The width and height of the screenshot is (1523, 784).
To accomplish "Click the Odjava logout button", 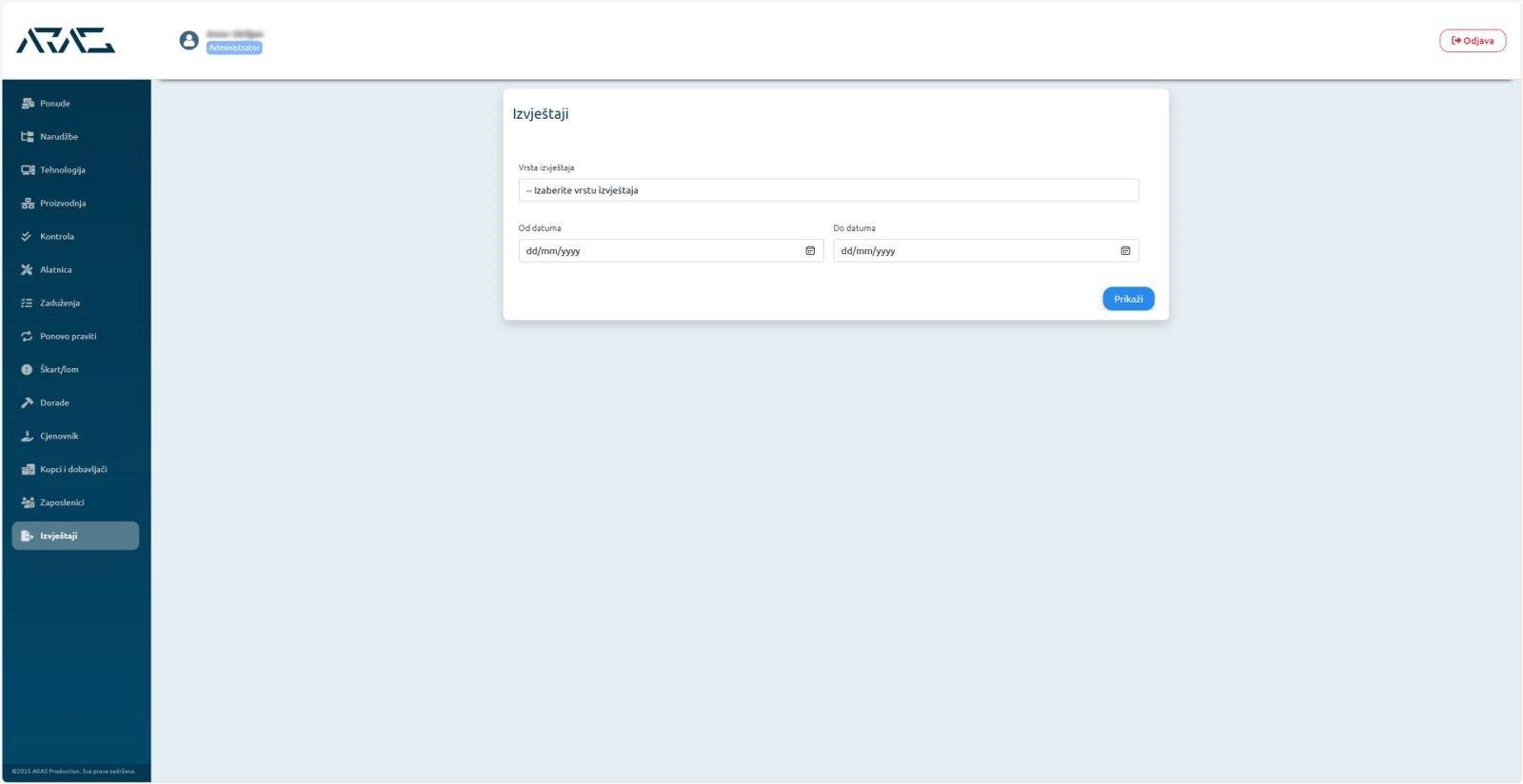I will click(1472, 41).
